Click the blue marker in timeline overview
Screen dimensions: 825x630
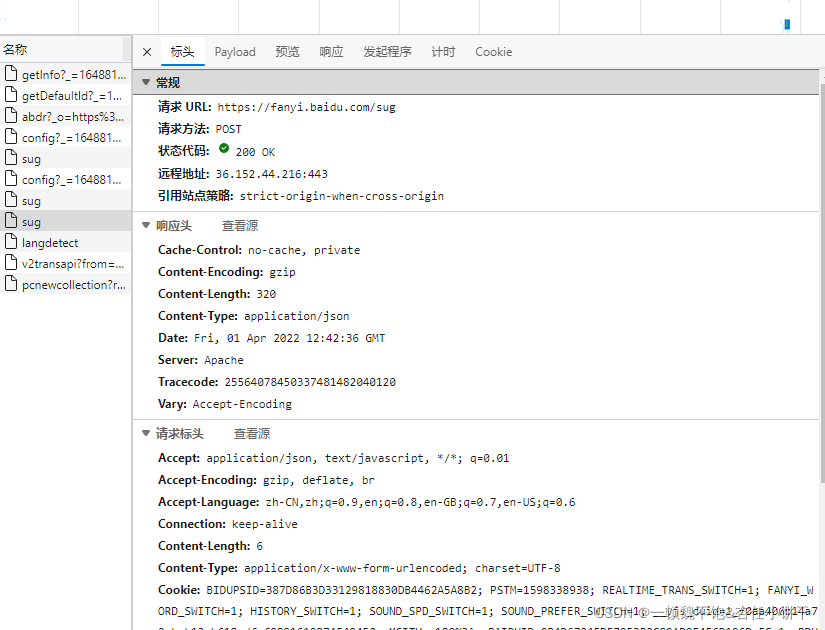coord(787,24)
